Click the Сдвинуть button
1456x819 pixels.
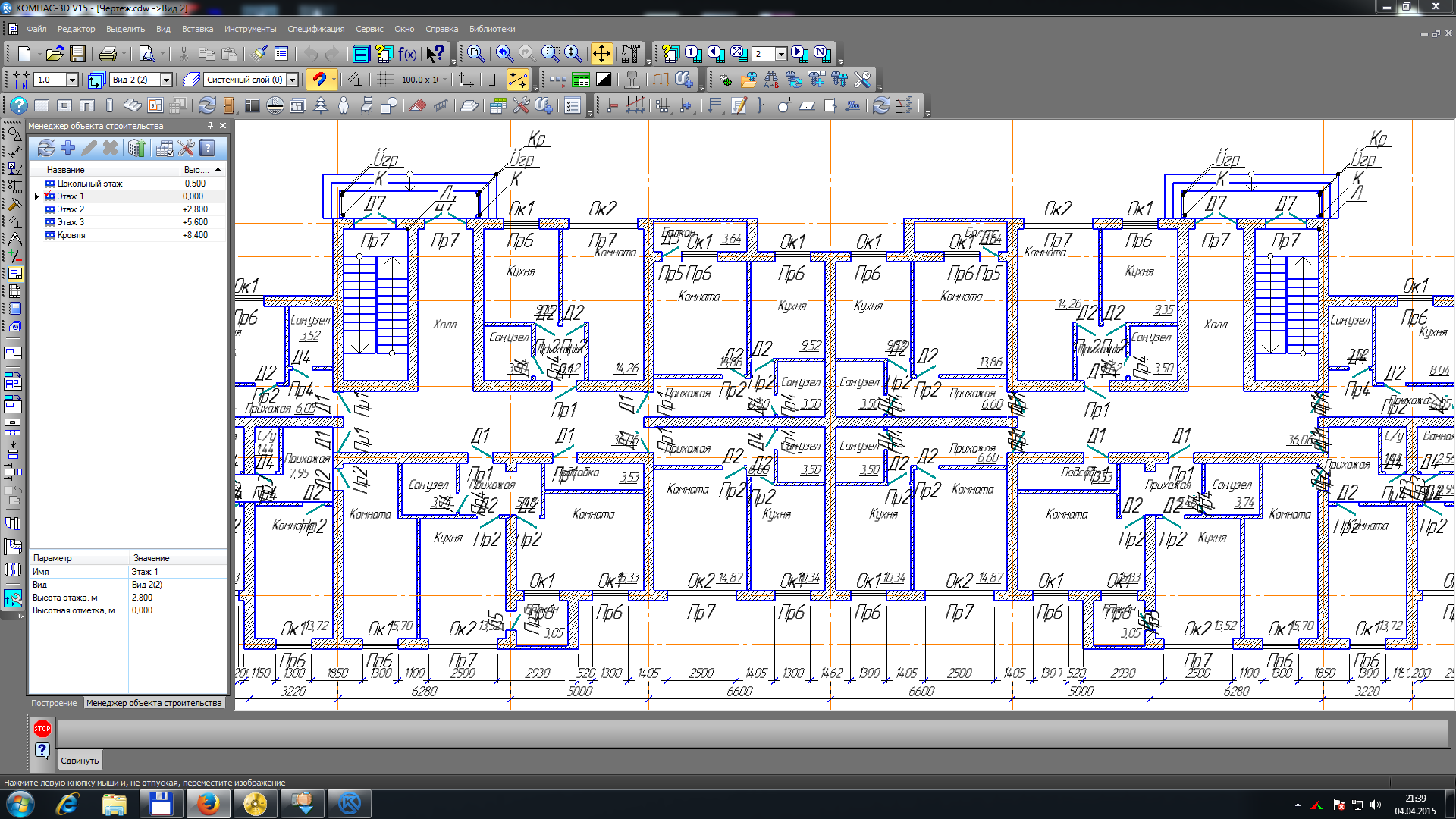80,760
